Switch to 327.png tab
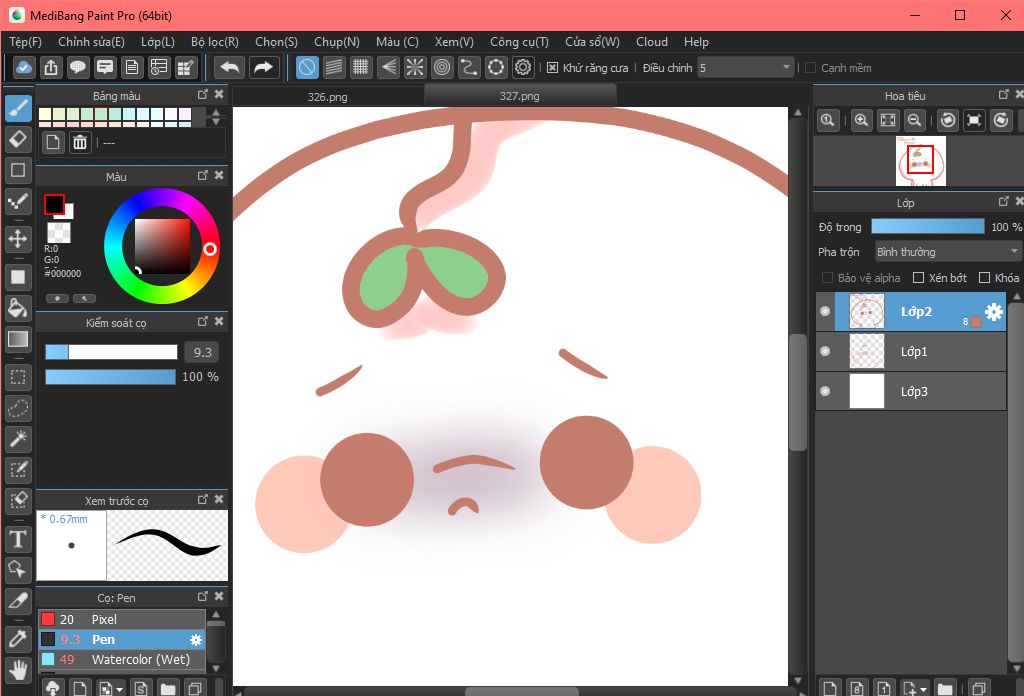This screenshot has width=1024, height=696. click(x=520, y=96)
